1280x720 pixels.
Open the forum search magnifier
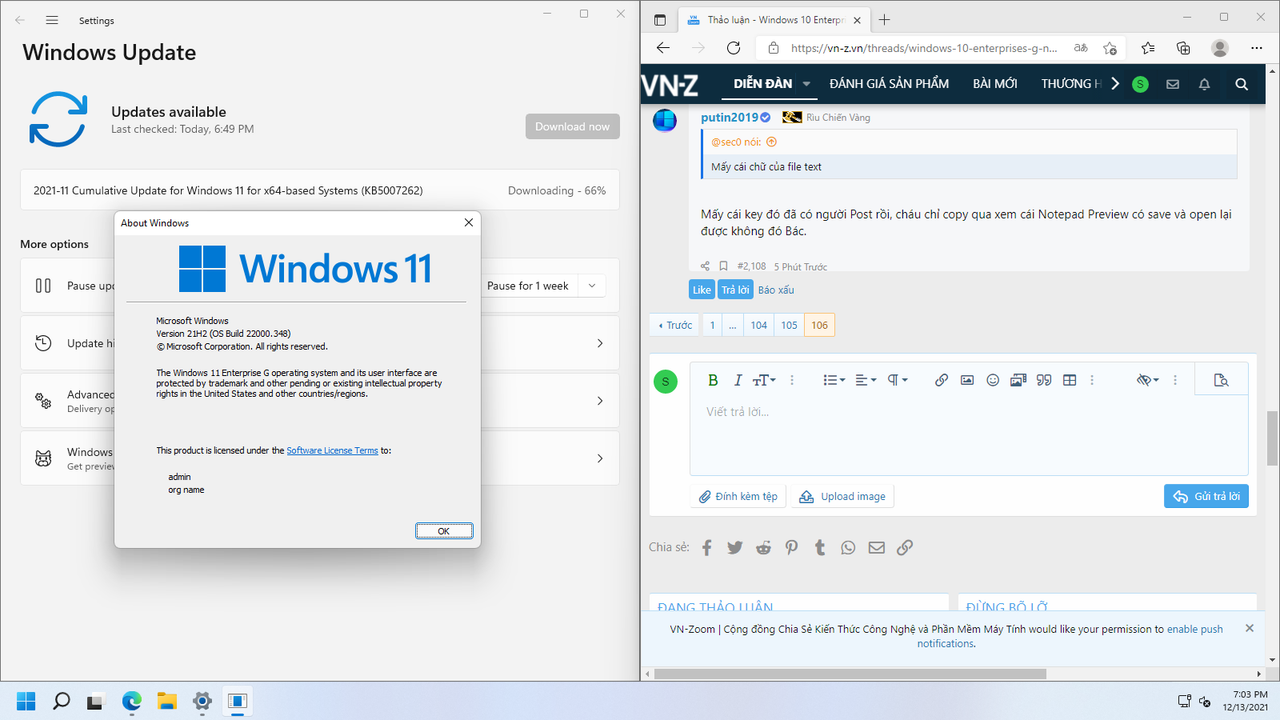1241,84
